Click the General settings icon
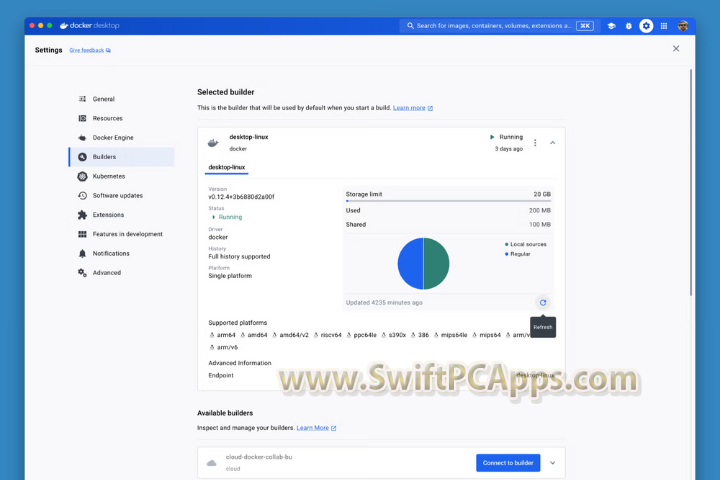Image resolution: width=720 pixels, height=480 pixels. pyautogui.click(x=82, y=99)
